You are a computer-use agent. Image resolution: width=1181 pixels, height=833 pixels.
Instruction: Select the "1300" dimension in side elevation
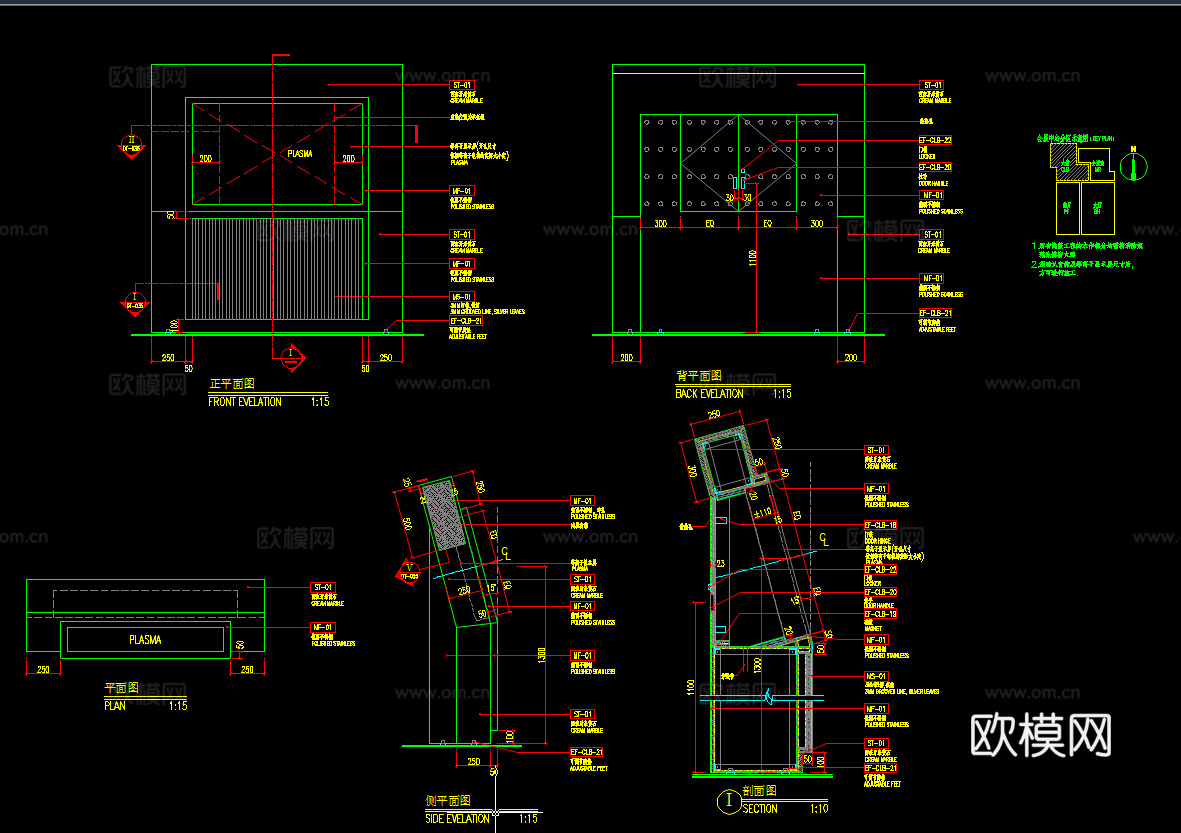pos(541,654)
